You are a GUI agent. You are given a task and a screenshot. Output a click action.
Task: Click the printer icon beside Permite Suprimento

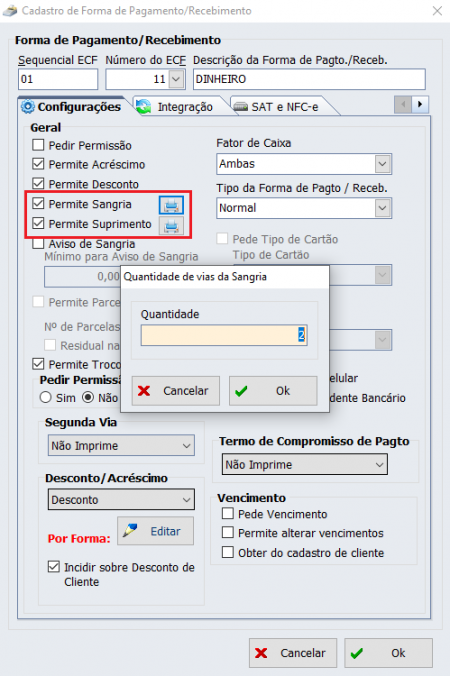pyautogui.click(x=171, y=225)
